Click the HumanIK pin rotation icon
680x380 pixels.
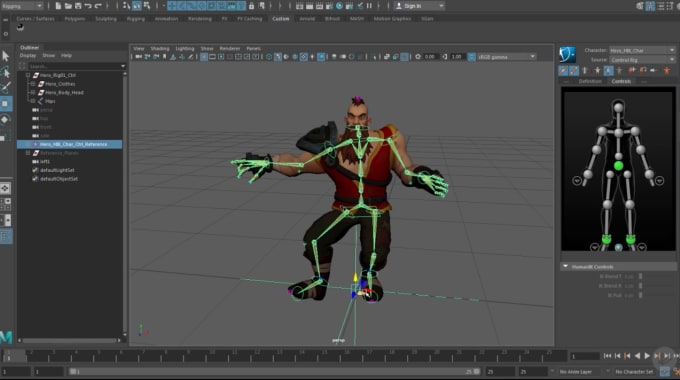[x=643, y=70]
